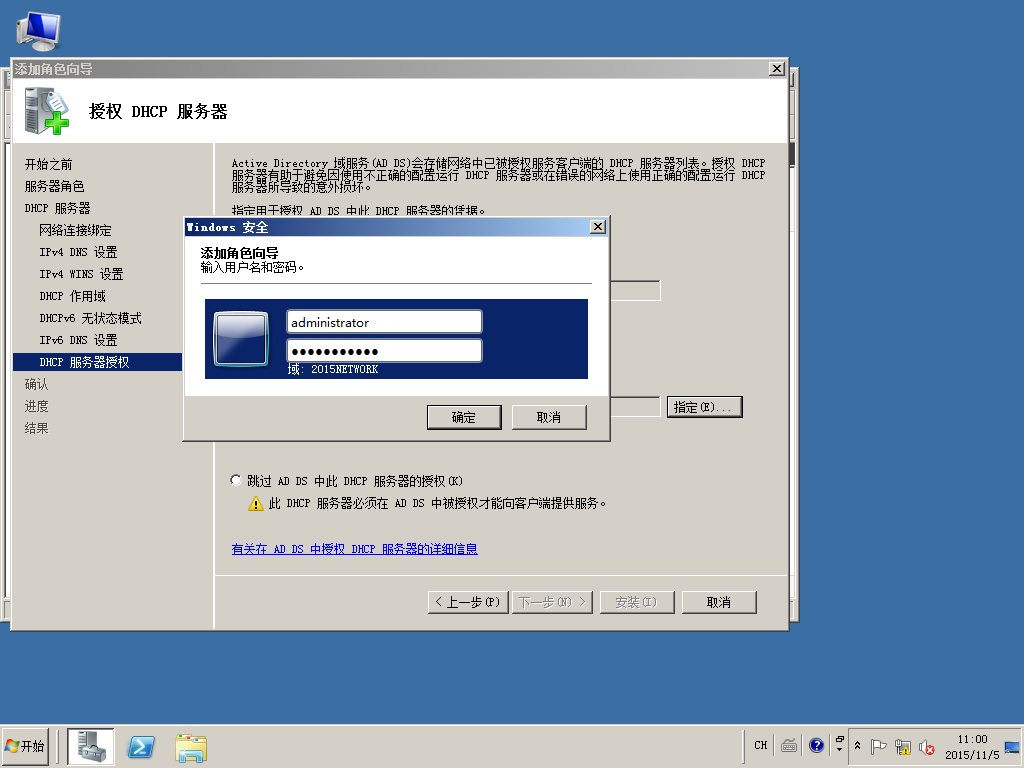Select 跳过 AD DS 中此 DHCP 服务器的授权 radio button
The width and height of the screenshot is (1024, 768).
(236, 480)
